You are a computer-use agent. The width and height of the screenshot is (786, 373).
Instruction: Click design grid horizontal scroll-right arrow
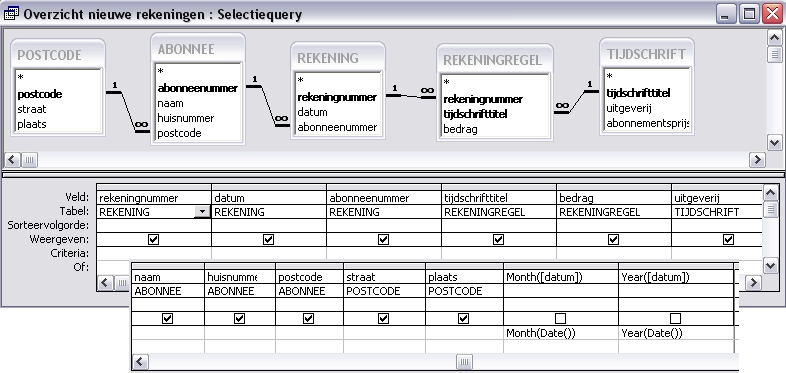(753, 283)
